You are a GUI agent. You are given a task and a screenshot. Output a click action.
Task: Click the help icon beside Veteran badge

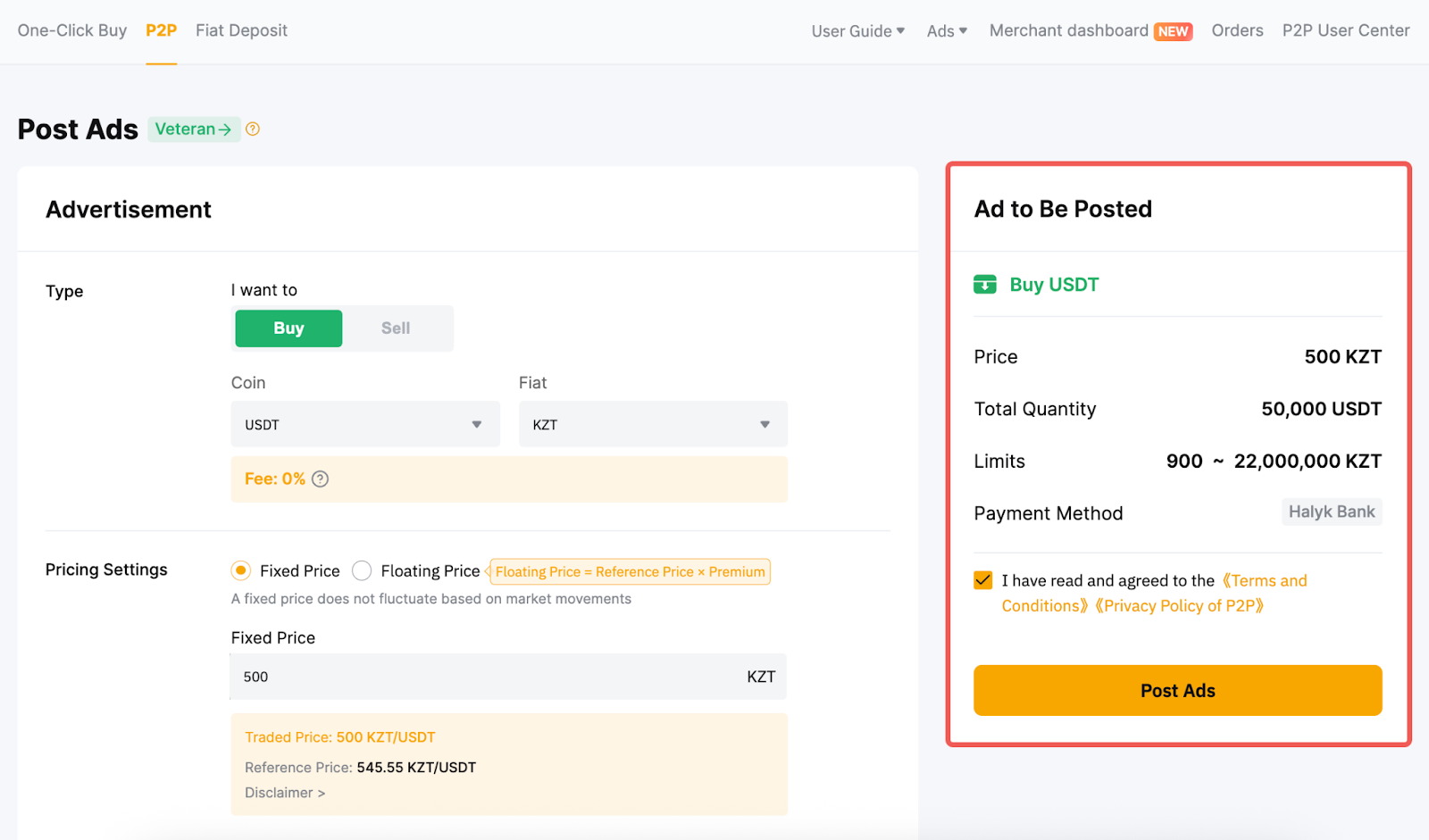(253, 129)
